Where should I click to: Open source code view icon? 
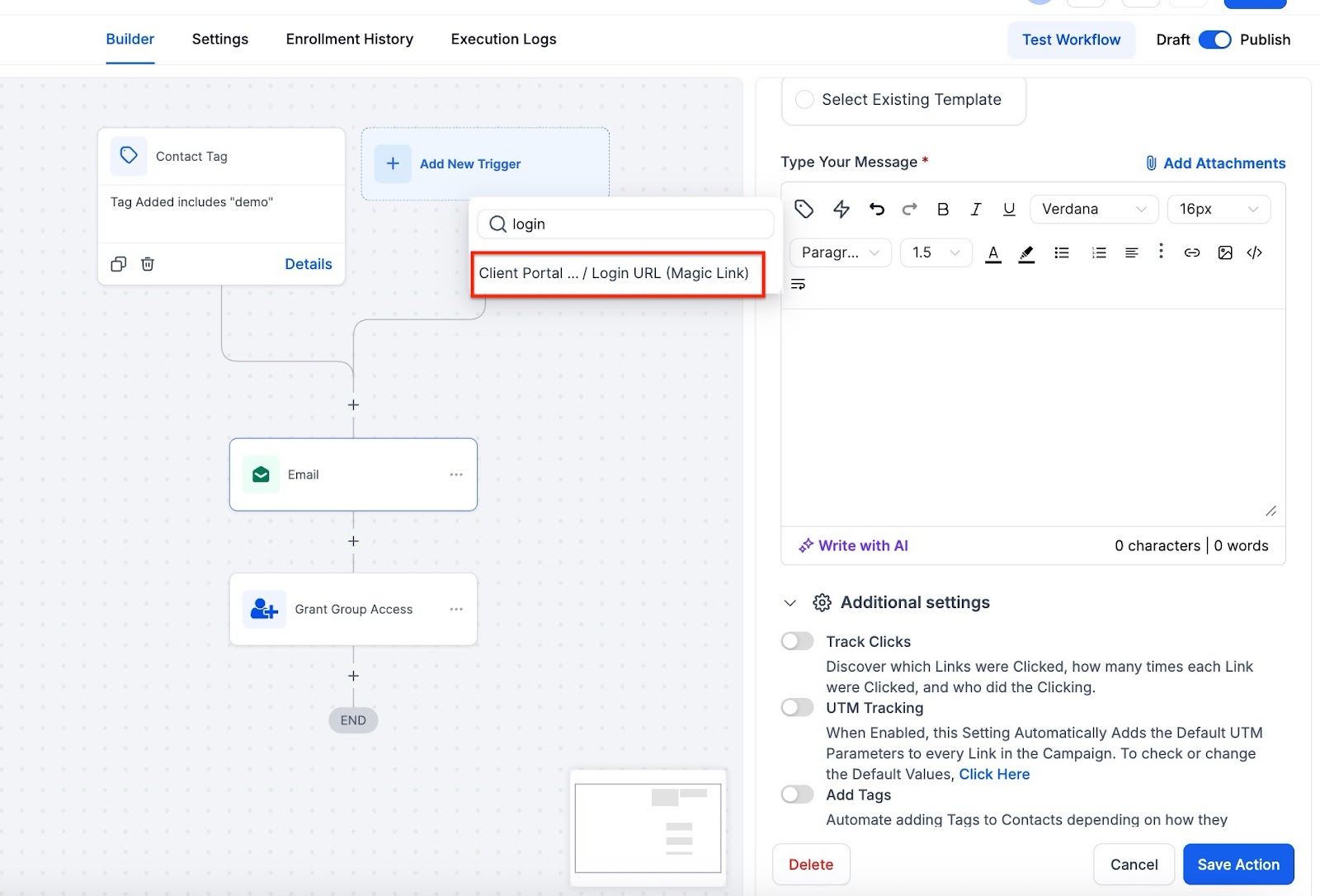coord(1255,252)
